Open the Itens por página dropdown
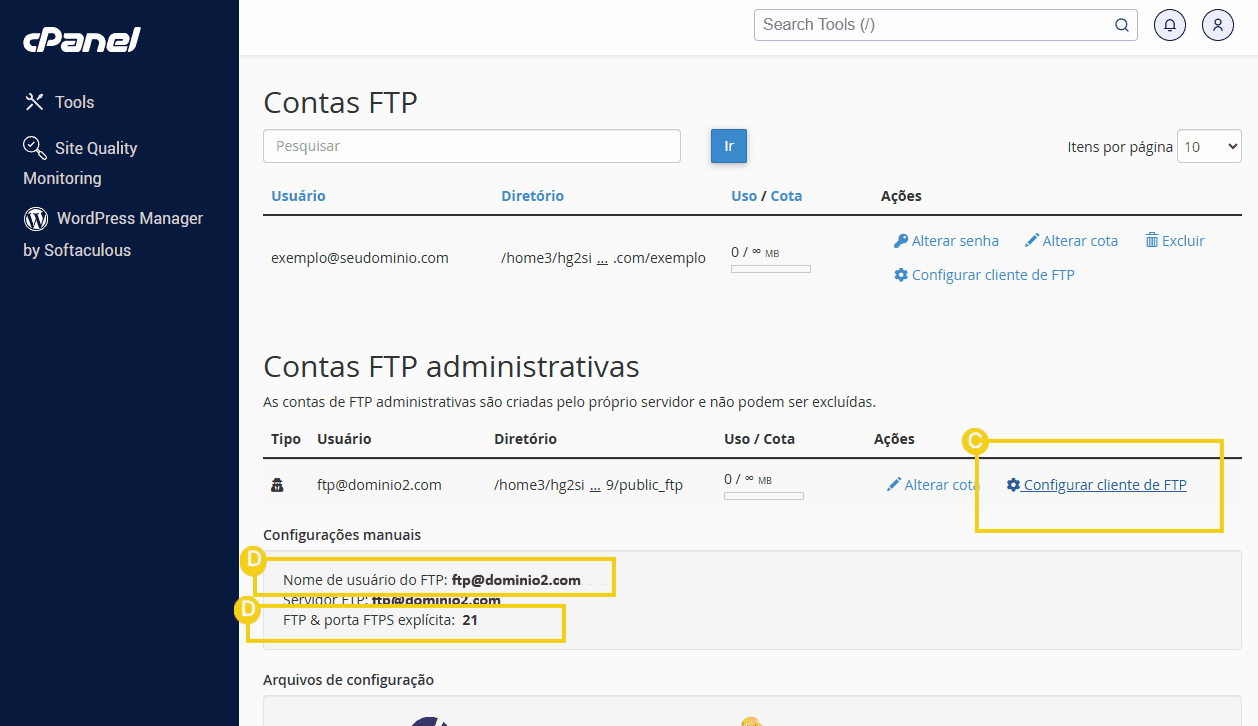Screen dimensions: 1258x726 click(x=1209, y=146)
